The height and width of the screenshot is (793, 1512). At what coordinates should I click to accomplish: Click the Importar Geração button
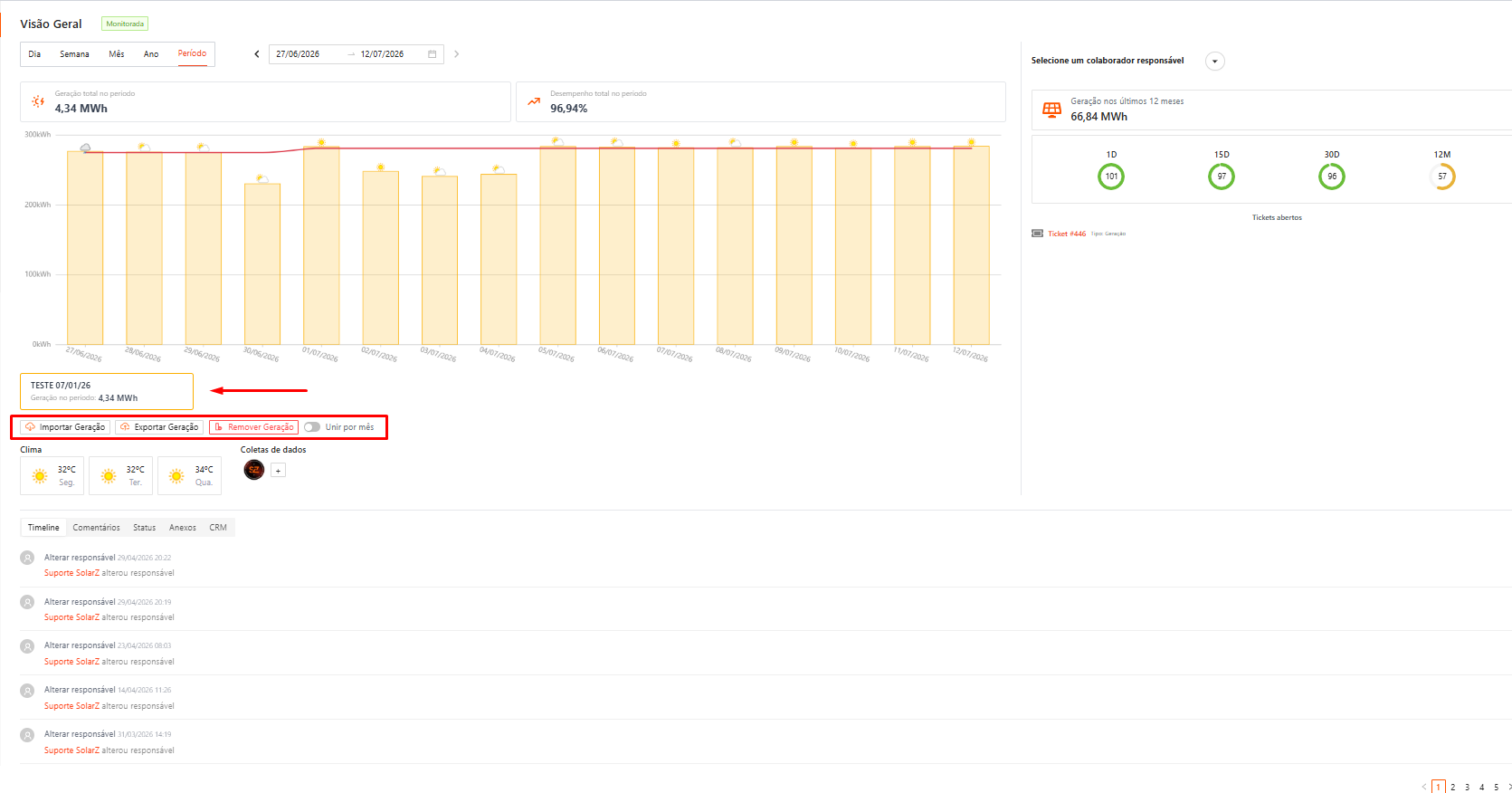(65, 427)
